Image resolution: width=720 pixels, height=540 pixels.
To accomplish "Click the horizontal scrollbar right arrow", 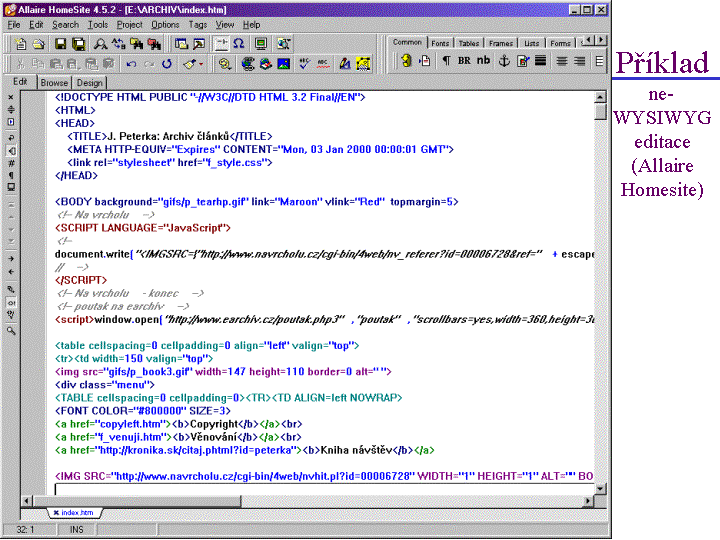I will pos(588,501).
